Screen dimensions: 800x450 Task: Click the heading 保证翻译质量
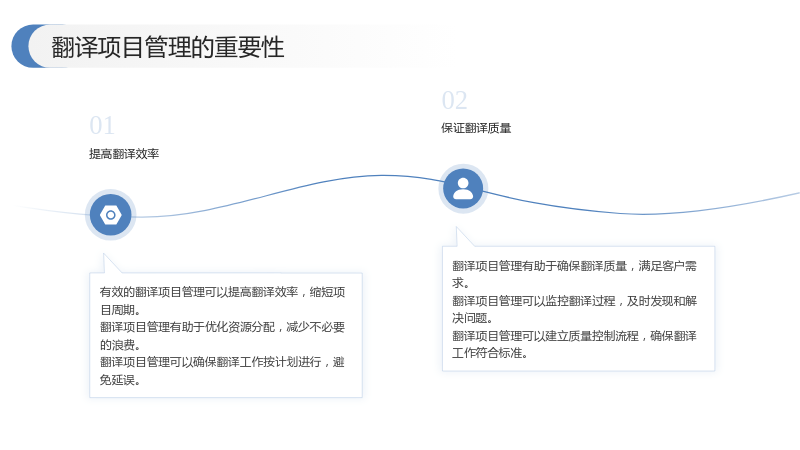pyautogui.click(x=476, y=128)
